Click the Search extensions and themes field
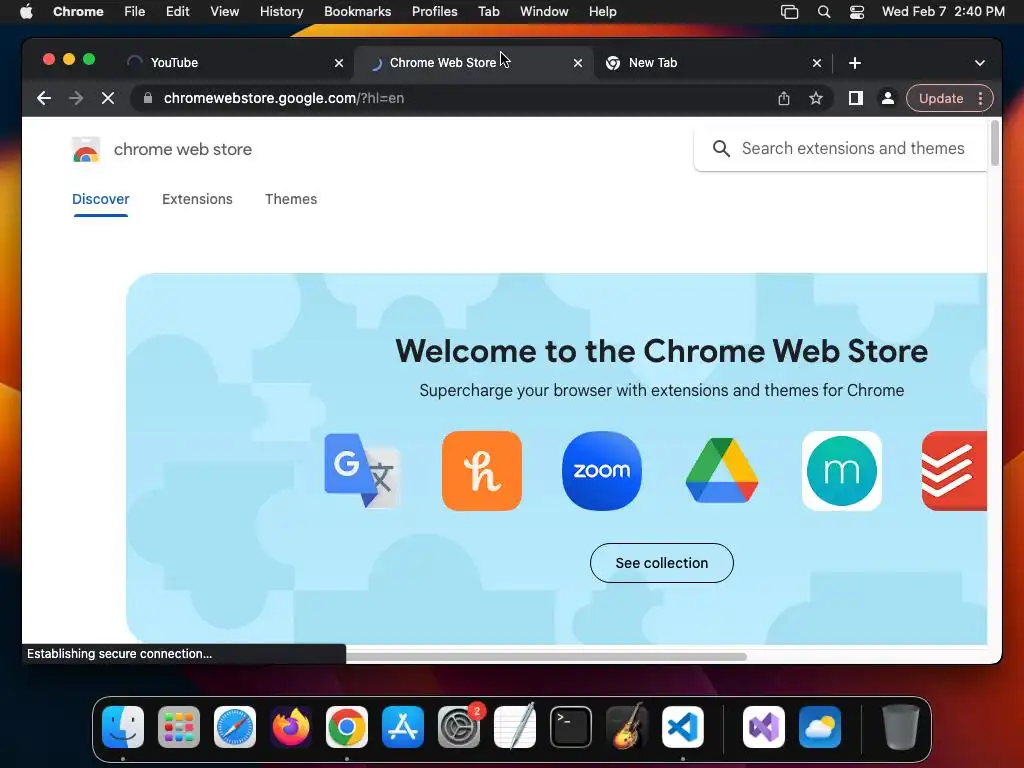Viewport: 1024px width, 768px height. [841, 149]
